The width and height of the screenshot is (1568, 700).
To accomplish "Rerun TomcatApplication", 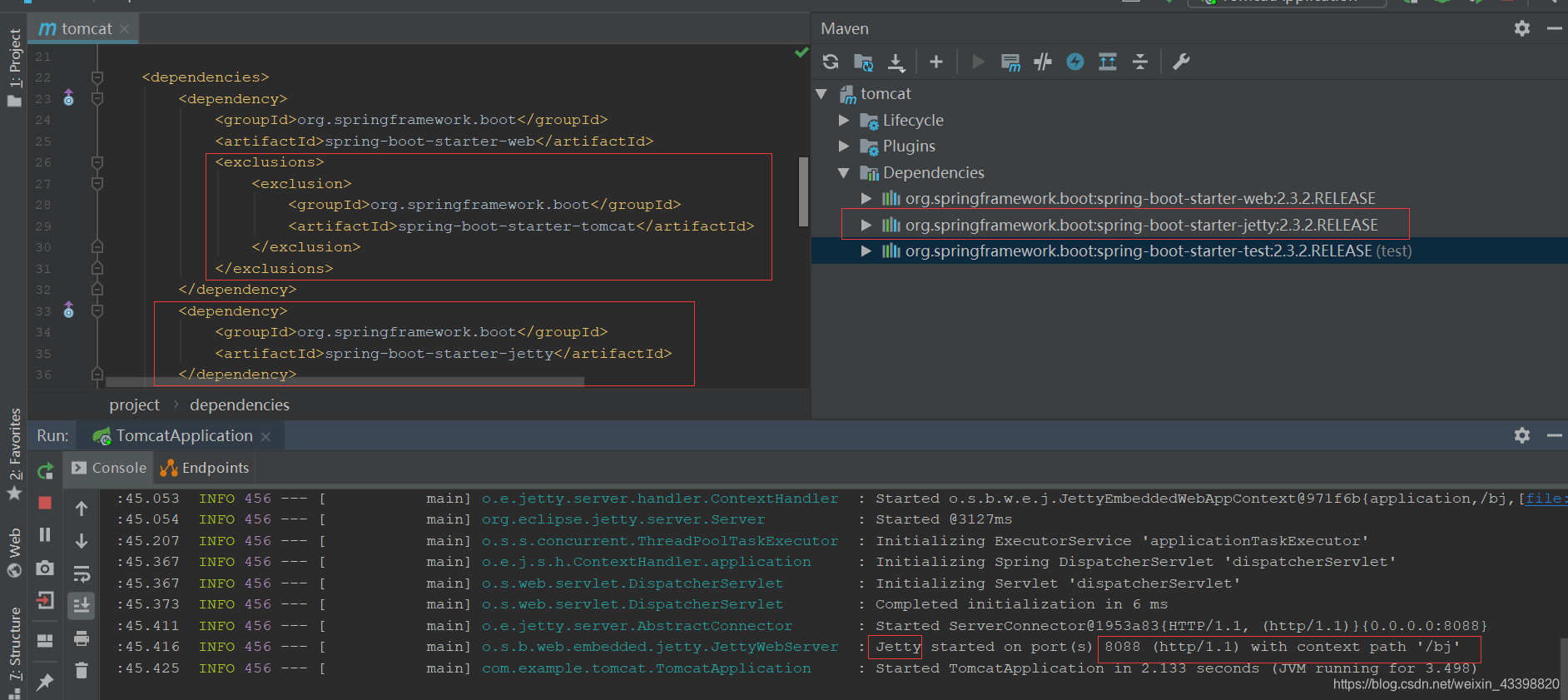I will [x=46, y=471].
